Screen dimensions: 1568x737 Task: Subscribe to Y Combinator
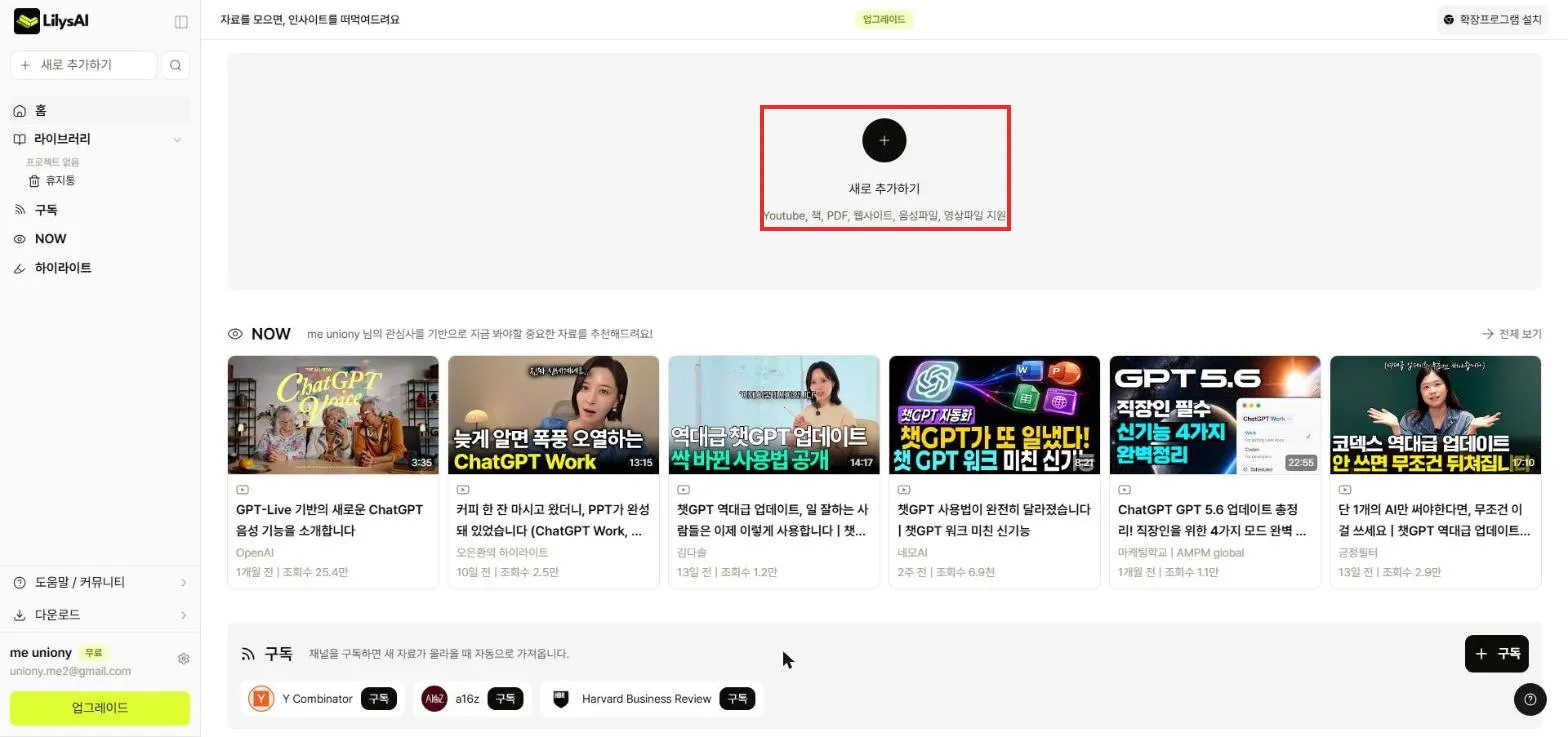tap(378, 699)
